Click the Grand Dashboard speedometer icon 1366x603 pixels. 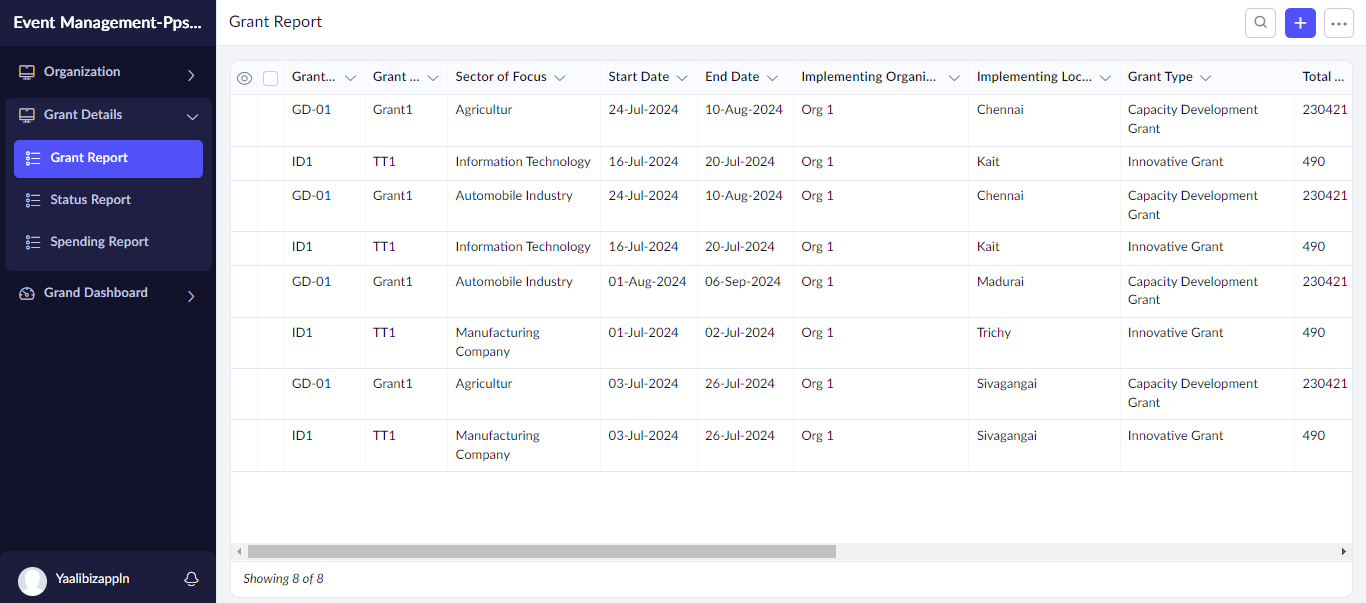27,293
